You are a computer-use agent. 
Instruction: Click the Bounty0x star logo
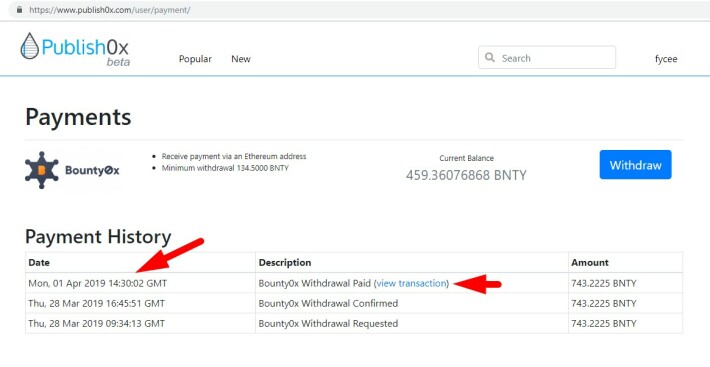(42, 170)
